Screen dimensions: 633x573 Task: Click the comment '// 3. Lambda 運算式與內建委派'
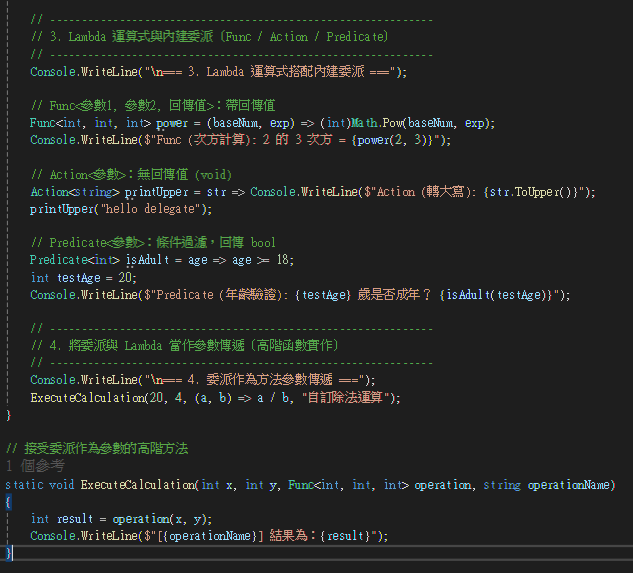click(209, 37)
